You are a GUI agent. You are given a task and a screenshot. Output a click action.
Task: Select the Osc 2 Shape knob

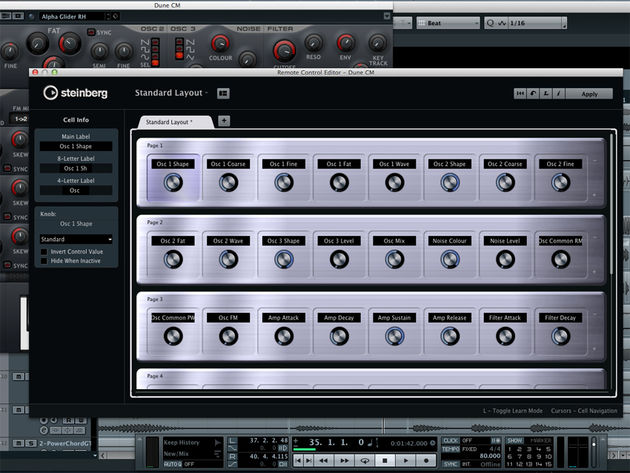coord(450,182)
